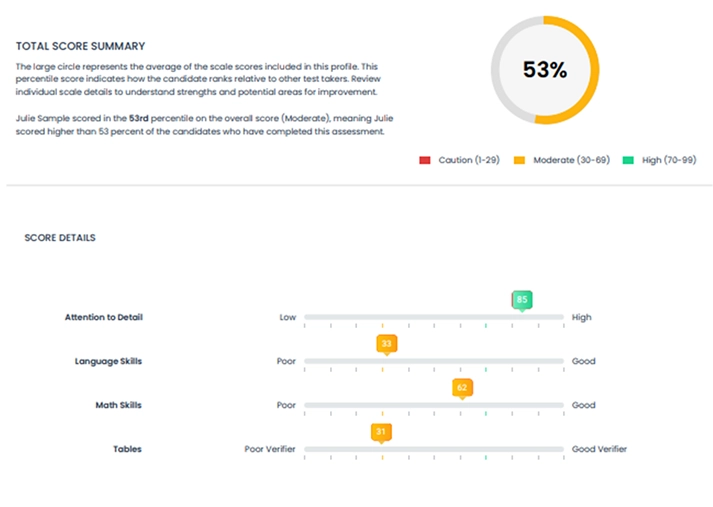
Task: Click the Poor Verifier end label
Action: (x=270, y=449)
